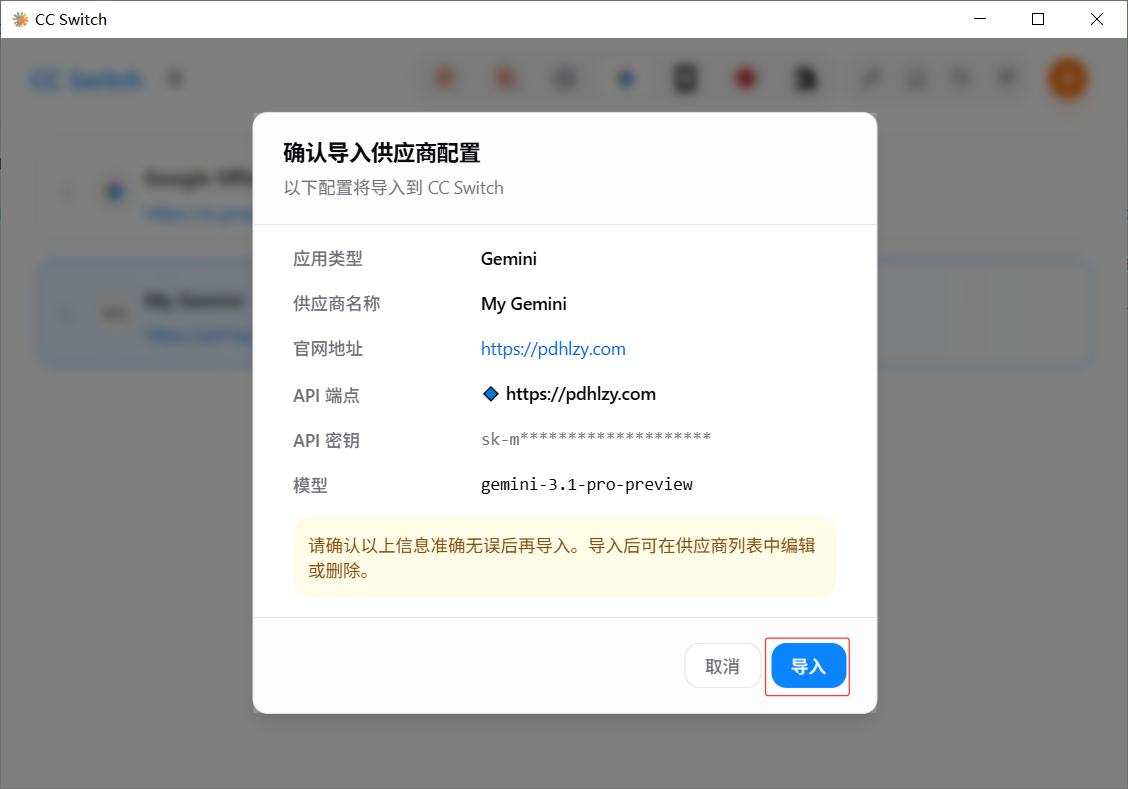1128x789 pixels.
Task: Click the 应用类型 label
Action: [327, 259]
